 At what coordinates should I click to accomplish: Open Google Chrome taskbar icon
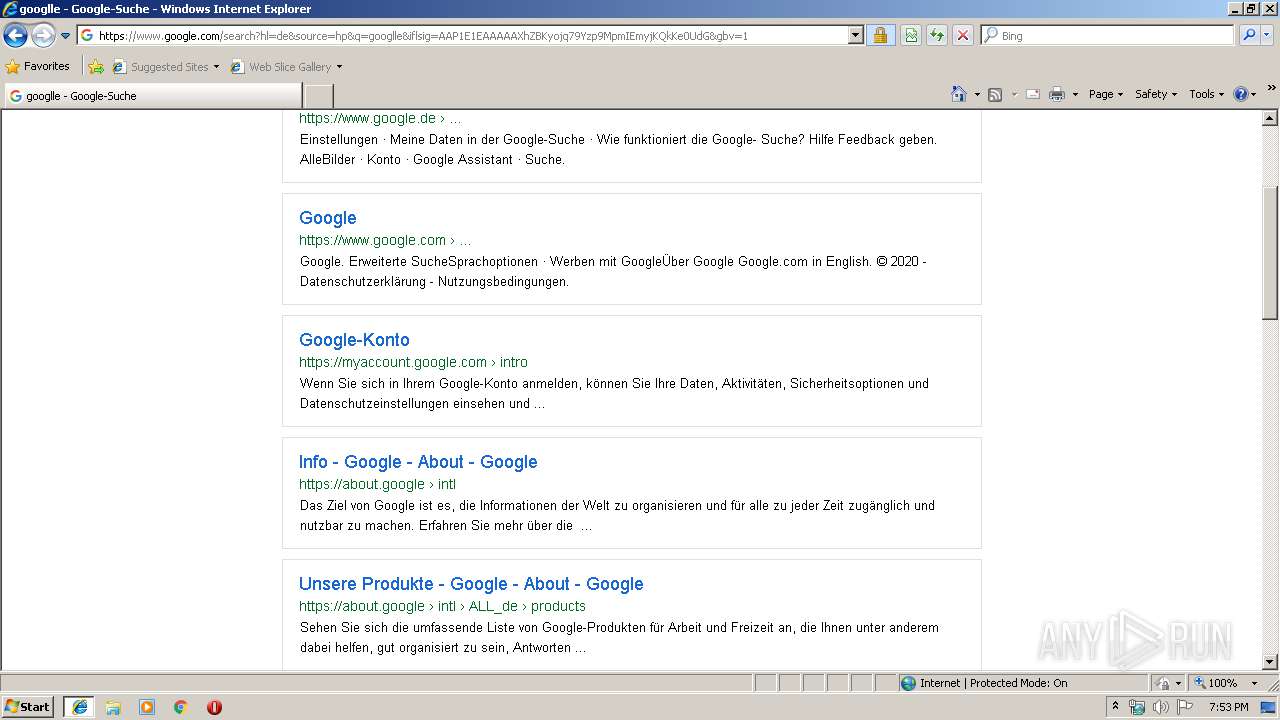[181, 707]
